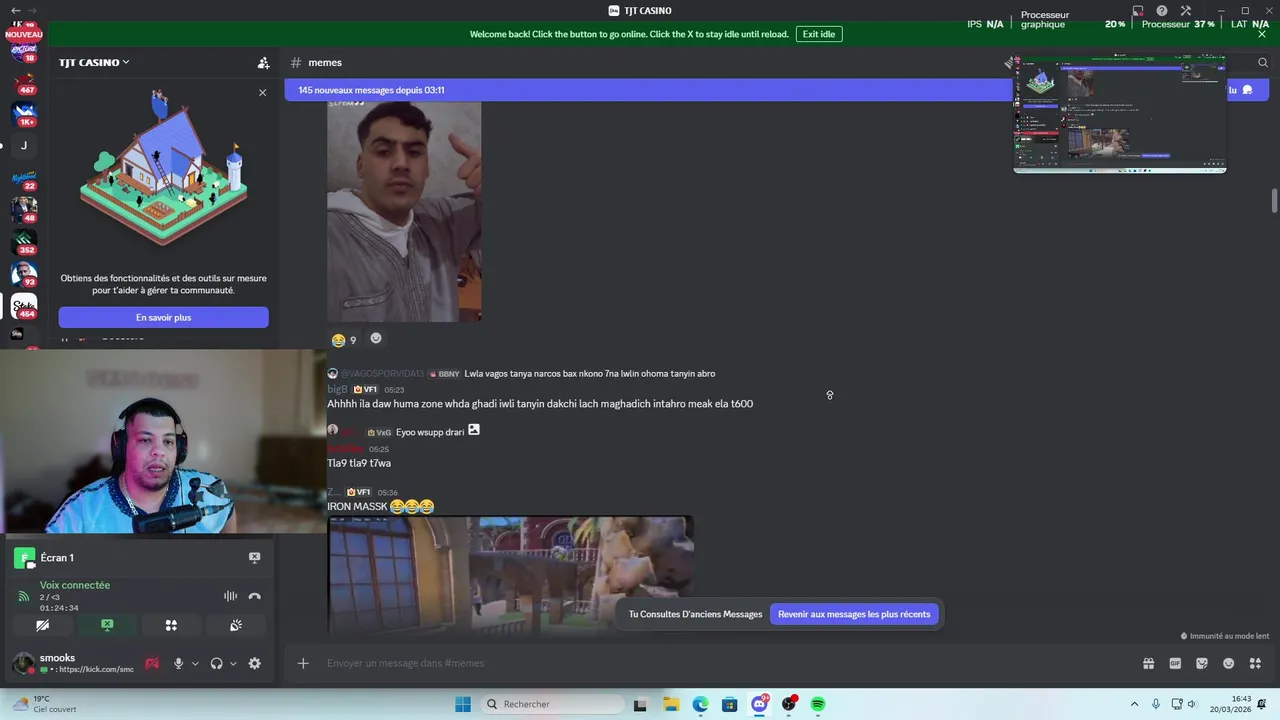Click bigB username
Image resolution: width=1280 pixels, height=720 pixels.
(x=337, y=389)
